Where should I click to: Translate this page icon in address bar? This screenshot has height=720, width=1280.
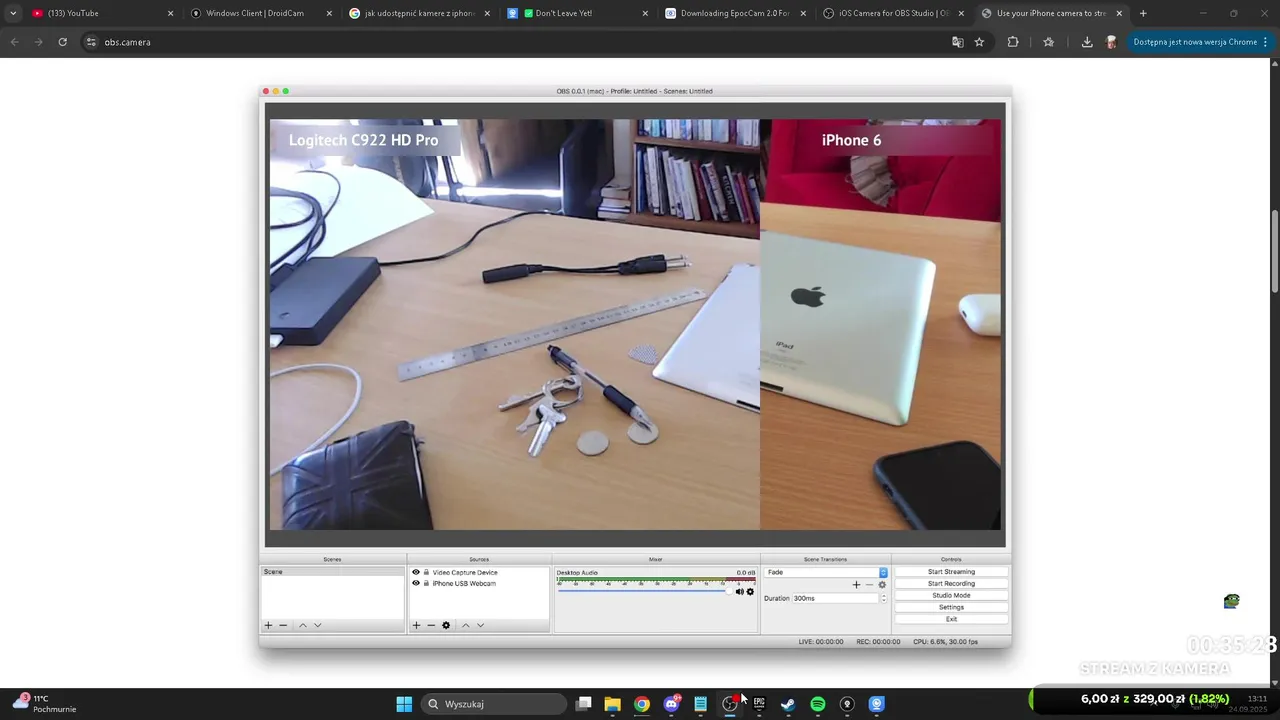[x=957, y=42]
